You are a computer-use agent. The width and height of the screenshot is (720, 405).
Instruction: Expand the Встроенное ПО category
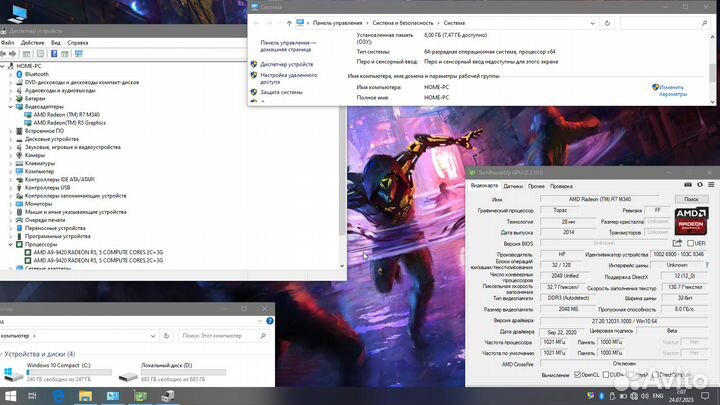pos(11,131)
